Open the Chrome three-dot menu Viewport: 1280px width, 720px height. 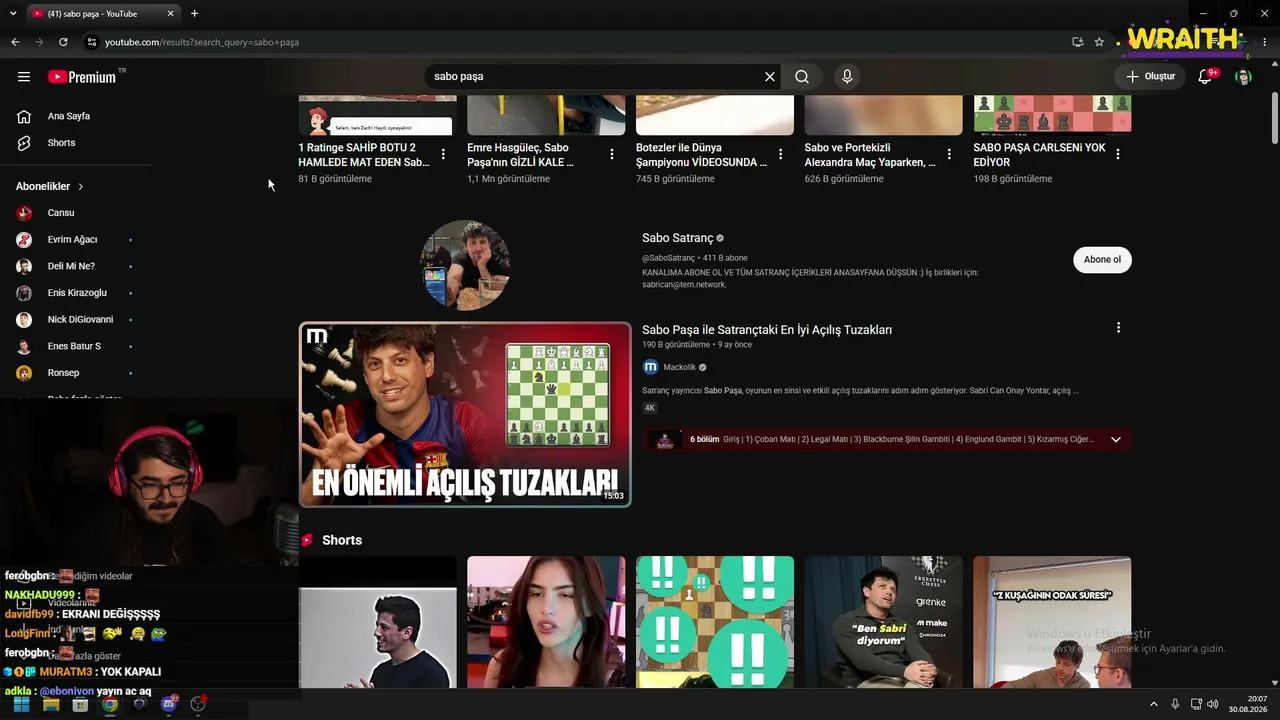(1264, 42)
